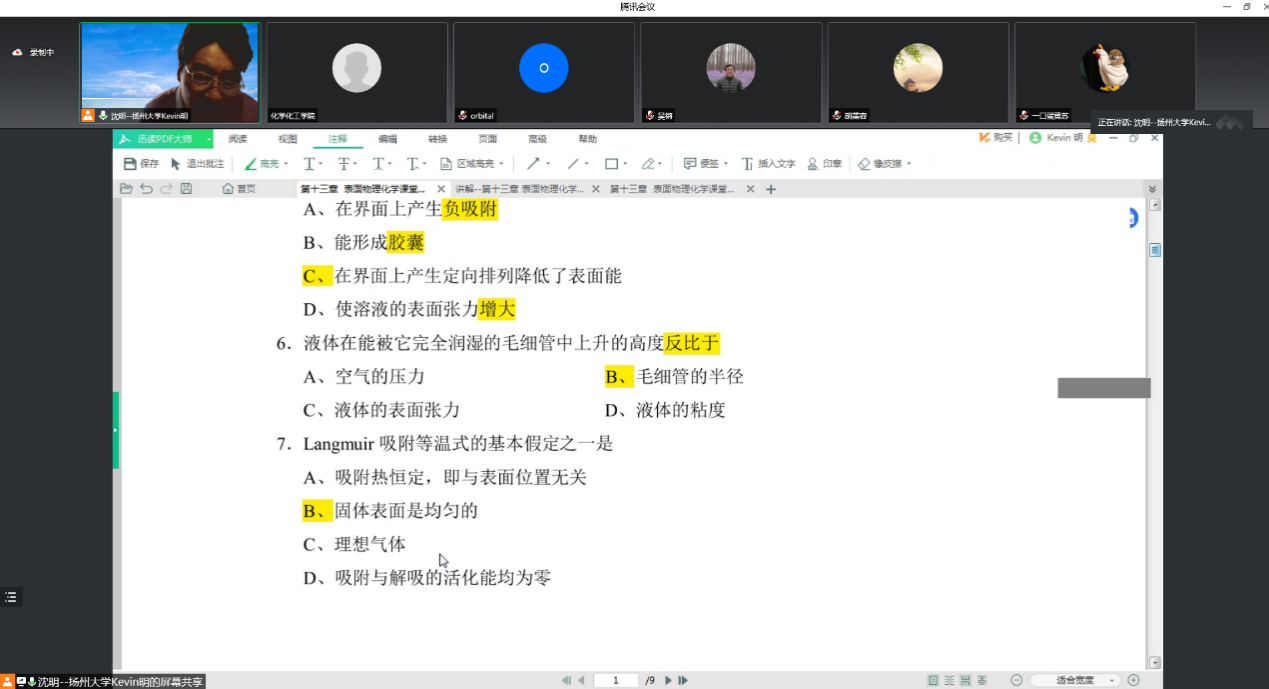1269x689 pixels.
Task: Switch to the 讲解--第十三章 document tab
Action: [518, 188]
